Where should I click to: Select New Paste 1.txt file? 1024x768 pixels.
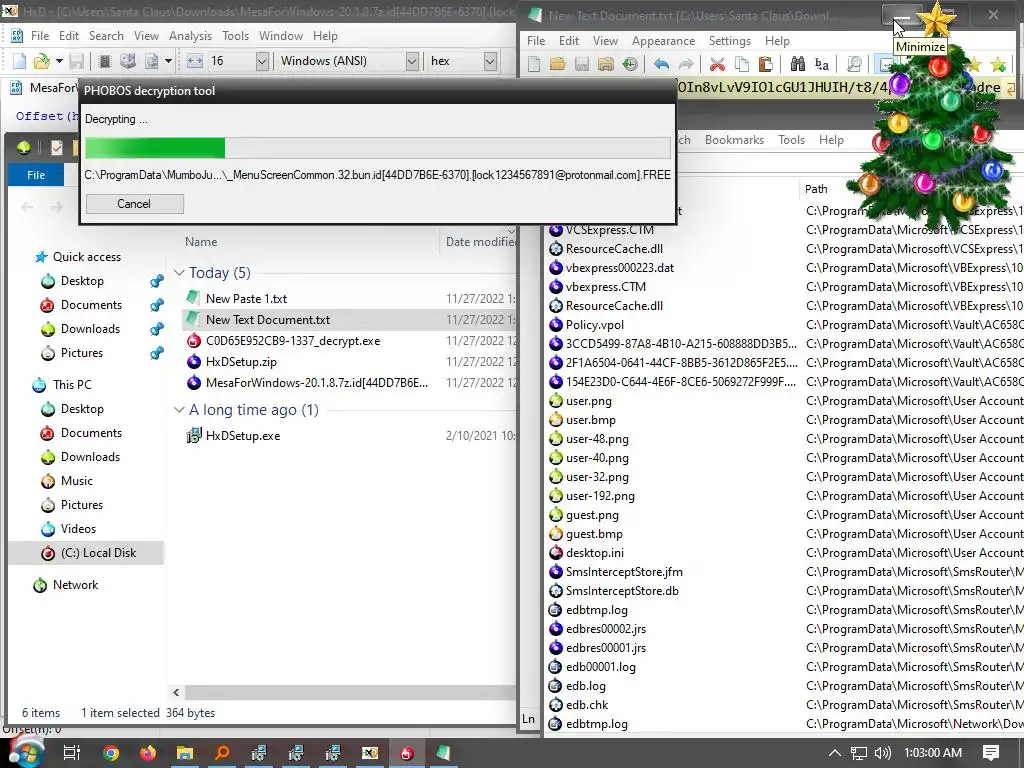tap(246, 299)
